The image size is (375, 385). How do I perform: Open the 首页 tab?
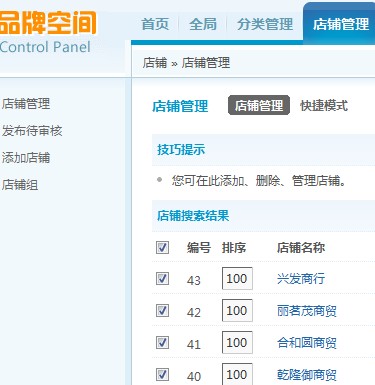[x=155, y=24]
